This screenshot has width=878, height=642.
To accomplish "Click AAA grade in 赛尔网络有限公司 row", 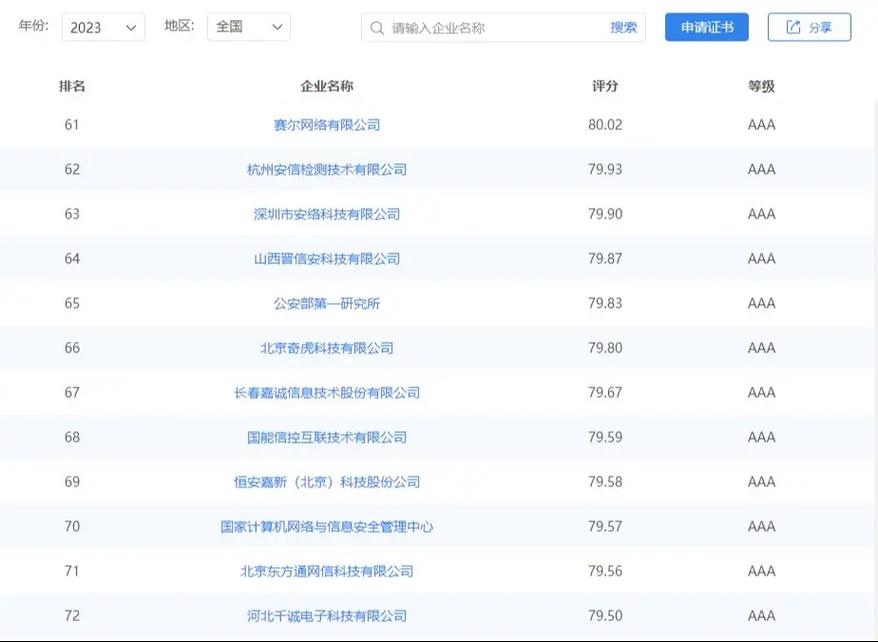I will tap(762, 125).
